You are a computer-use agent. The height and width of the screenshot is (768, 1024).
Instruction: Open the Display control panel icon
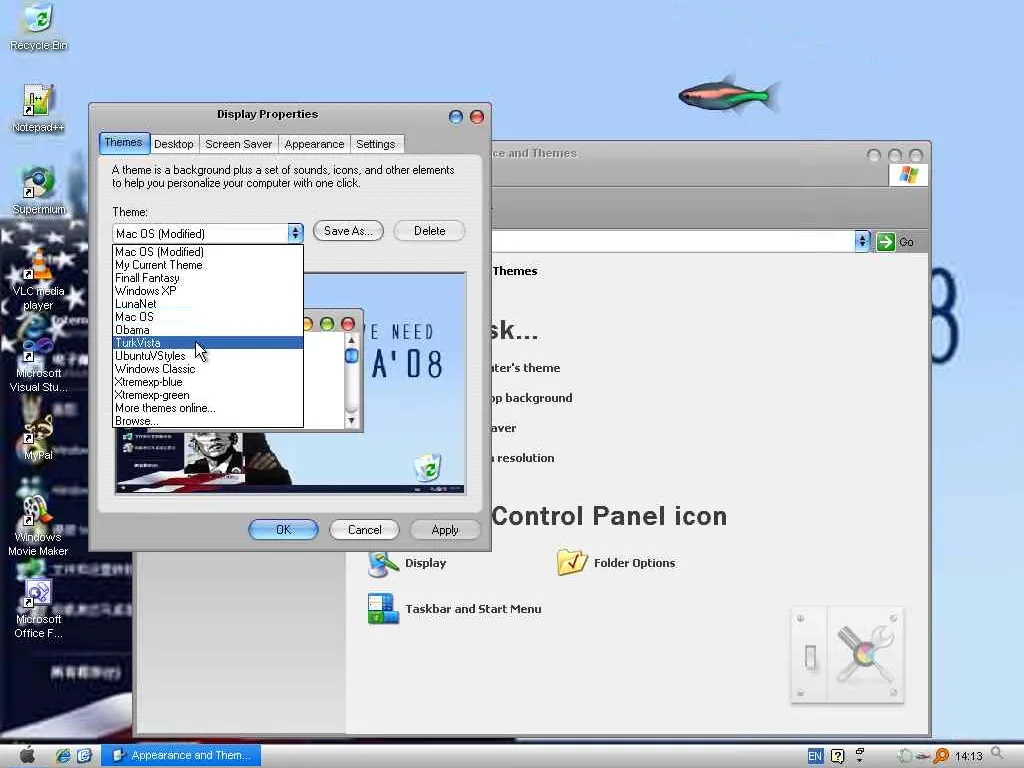coord(383,563)
